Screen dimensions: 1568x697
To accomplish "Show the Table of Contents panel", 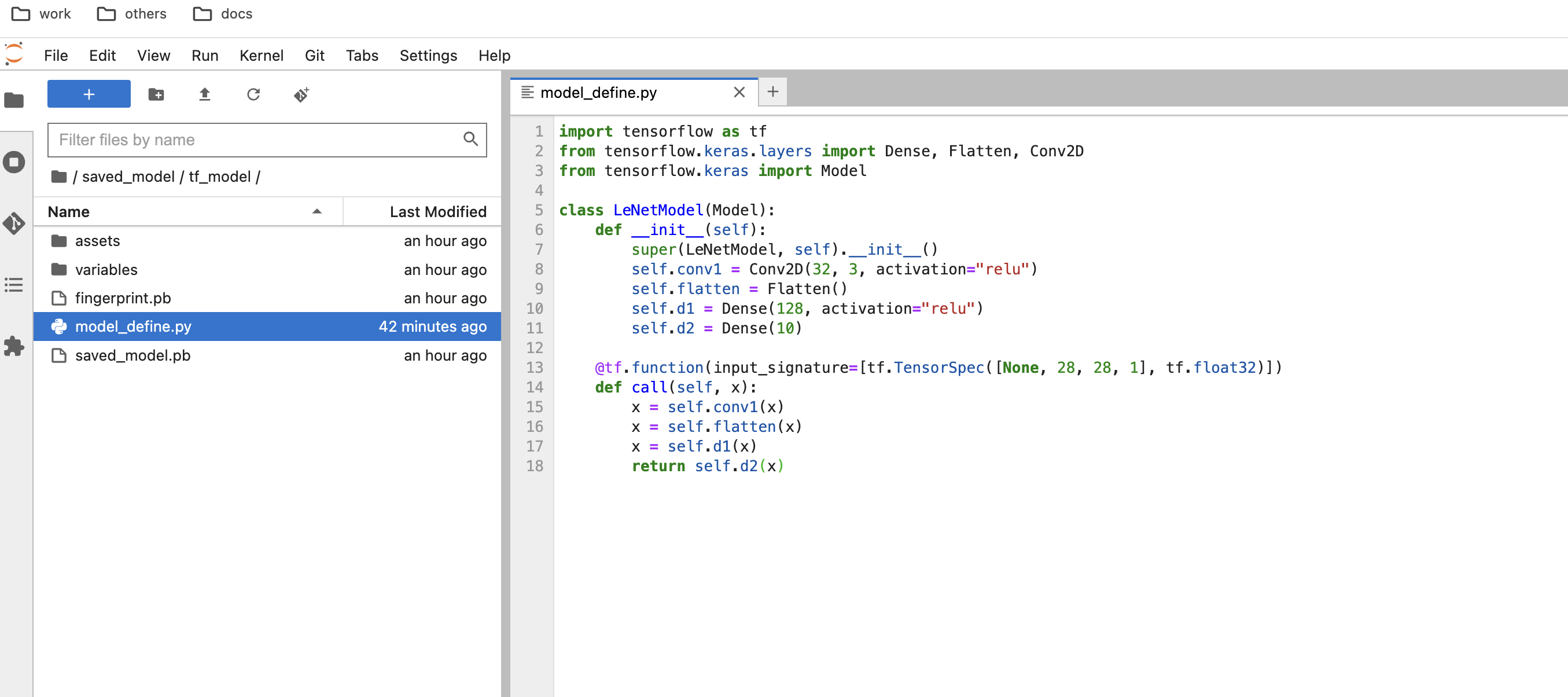I will 14,284.
